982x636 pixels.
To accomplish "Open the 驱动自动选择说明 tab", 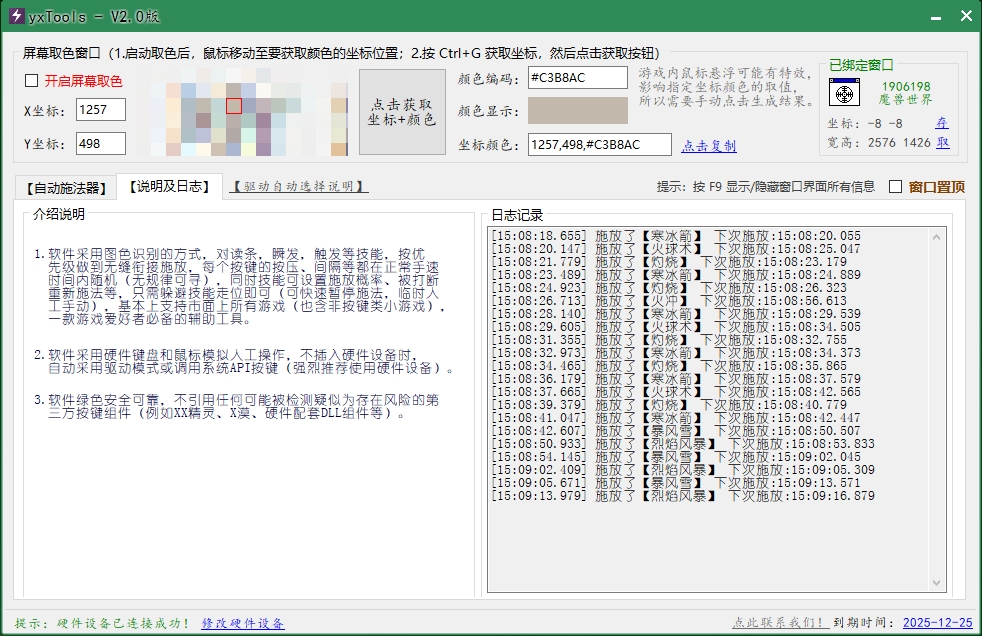I will (299, 187).
